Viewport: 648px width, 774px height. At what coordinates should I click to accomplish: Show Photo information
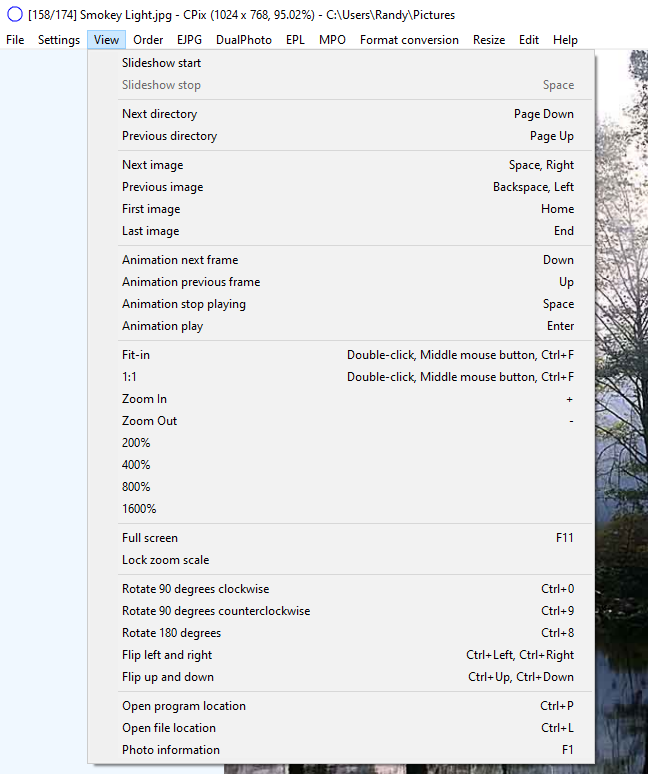pos(341,750)
